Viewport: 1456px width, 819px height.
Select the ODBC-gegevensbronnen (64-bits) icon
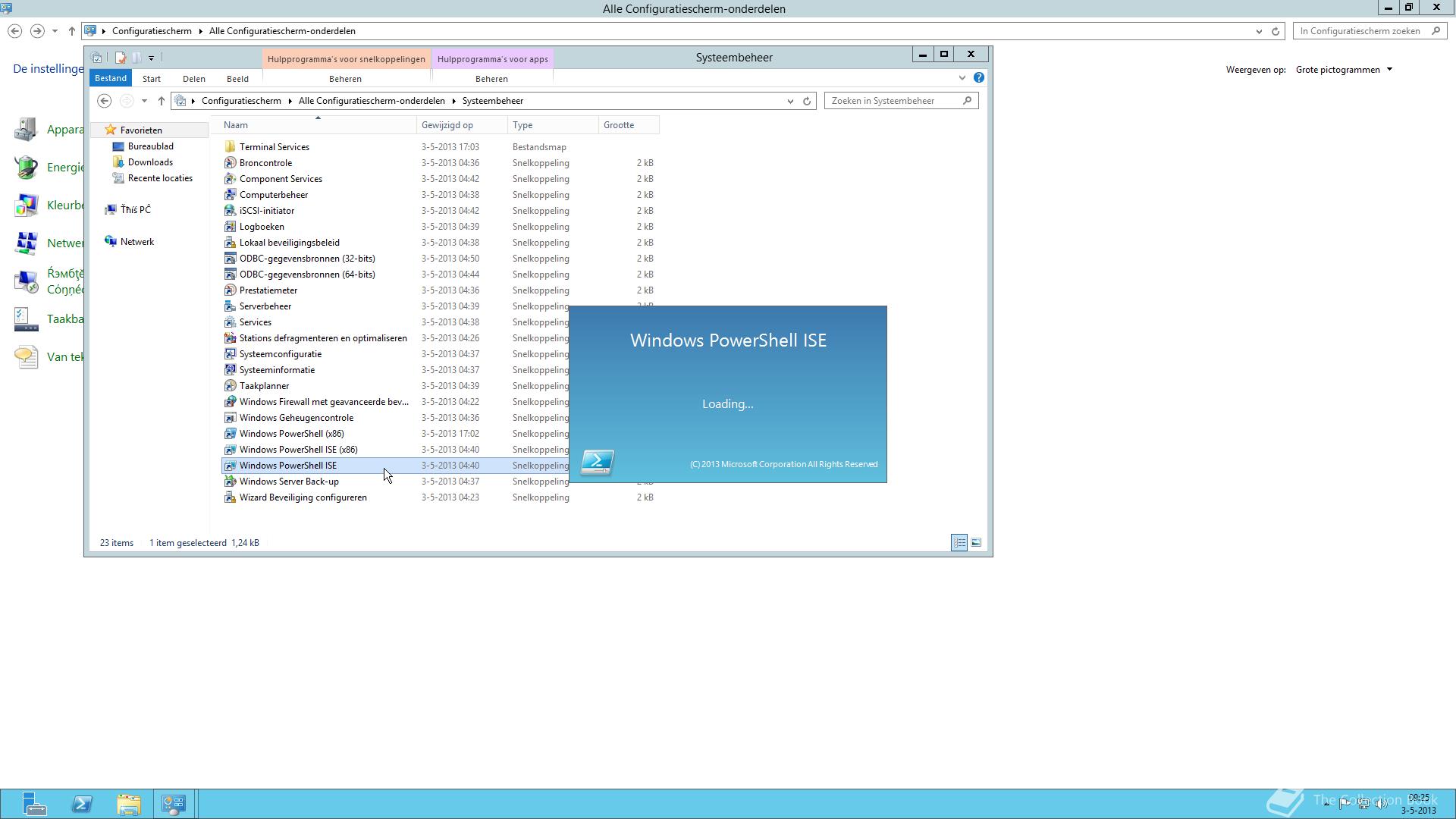coord(230,275)
